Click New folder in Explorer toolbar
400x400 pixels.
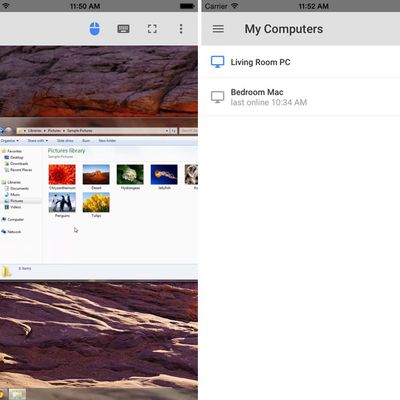click(x=107, y=141)
